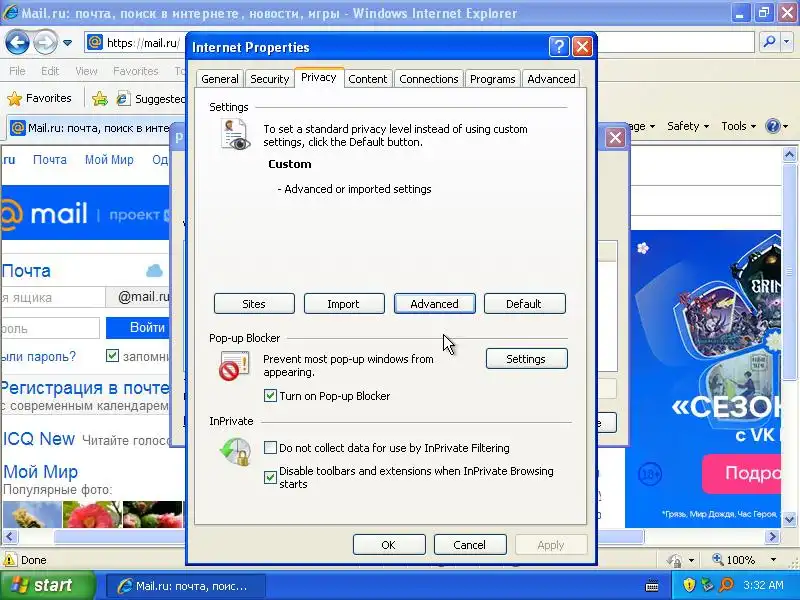
Task: Toggle the запомнить remember checkbox
Action: coord(112,355)
